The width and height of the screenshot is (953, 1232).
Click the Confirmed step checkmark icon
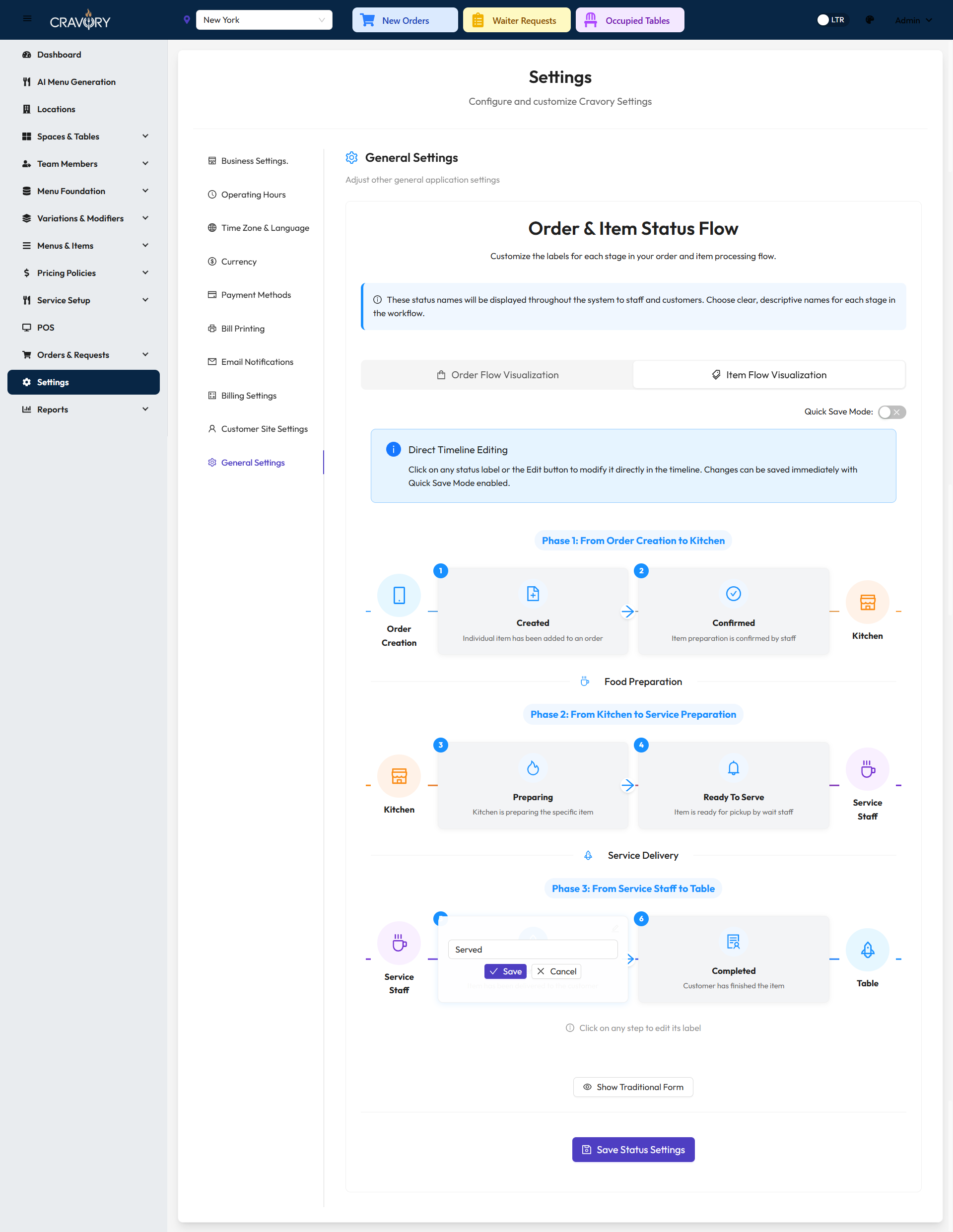point(733,594)
